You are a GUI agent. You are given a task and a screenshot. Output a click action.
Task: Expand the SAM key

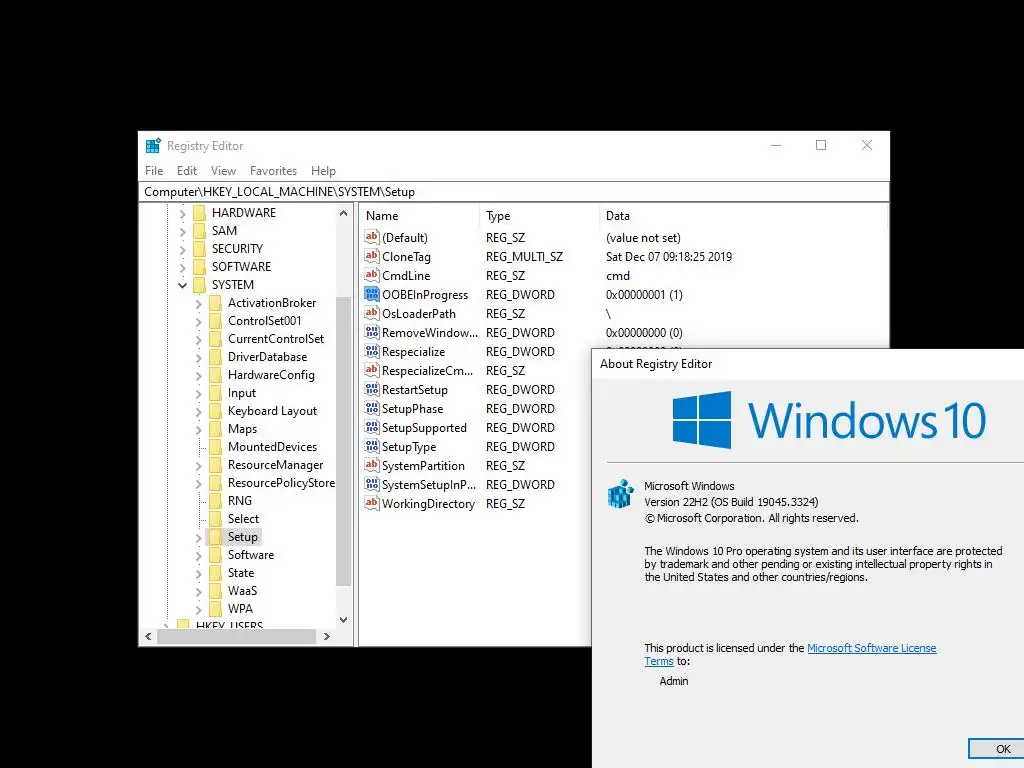click(182, 231)
